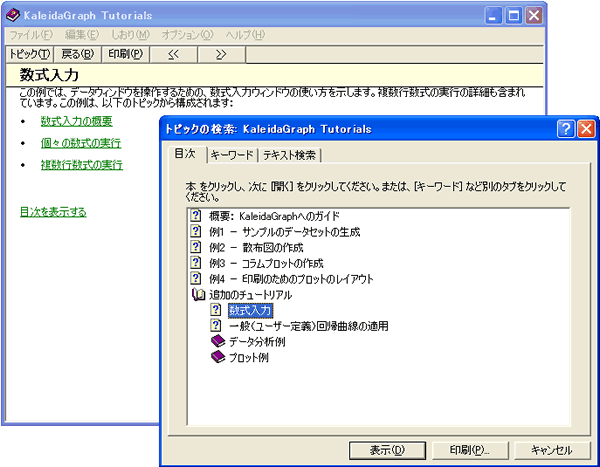Close the KaleidaGraph Tutorials window

pos(534,16)
